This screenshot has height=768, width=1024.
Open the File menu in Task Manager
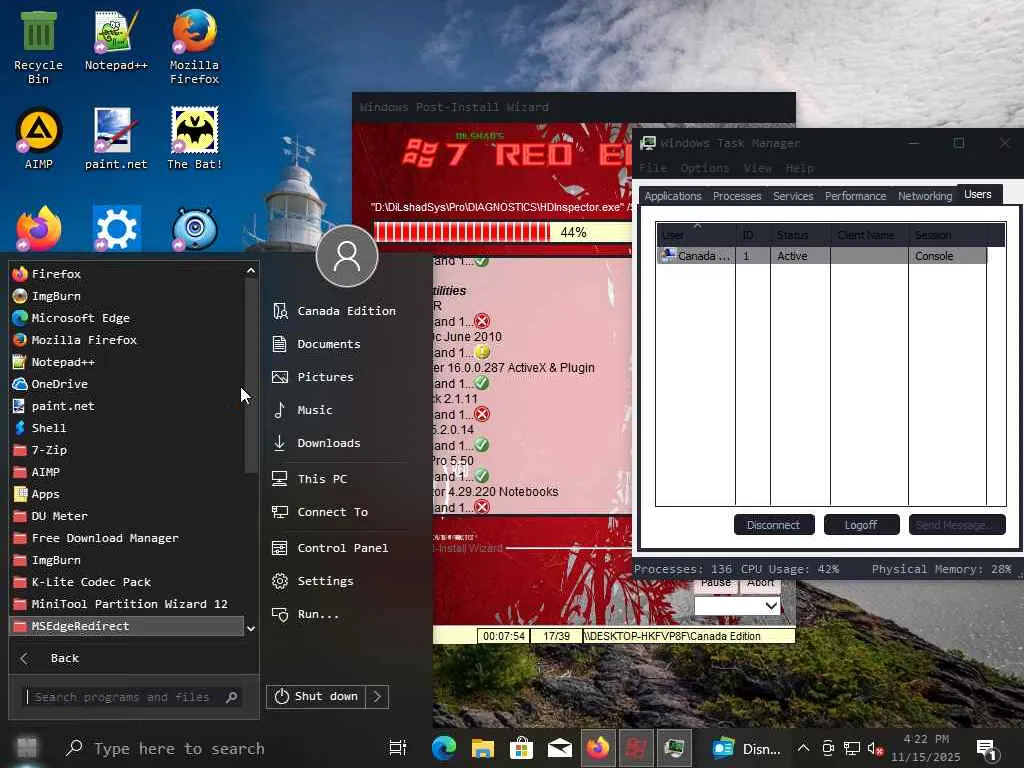[x=653, y=168]
